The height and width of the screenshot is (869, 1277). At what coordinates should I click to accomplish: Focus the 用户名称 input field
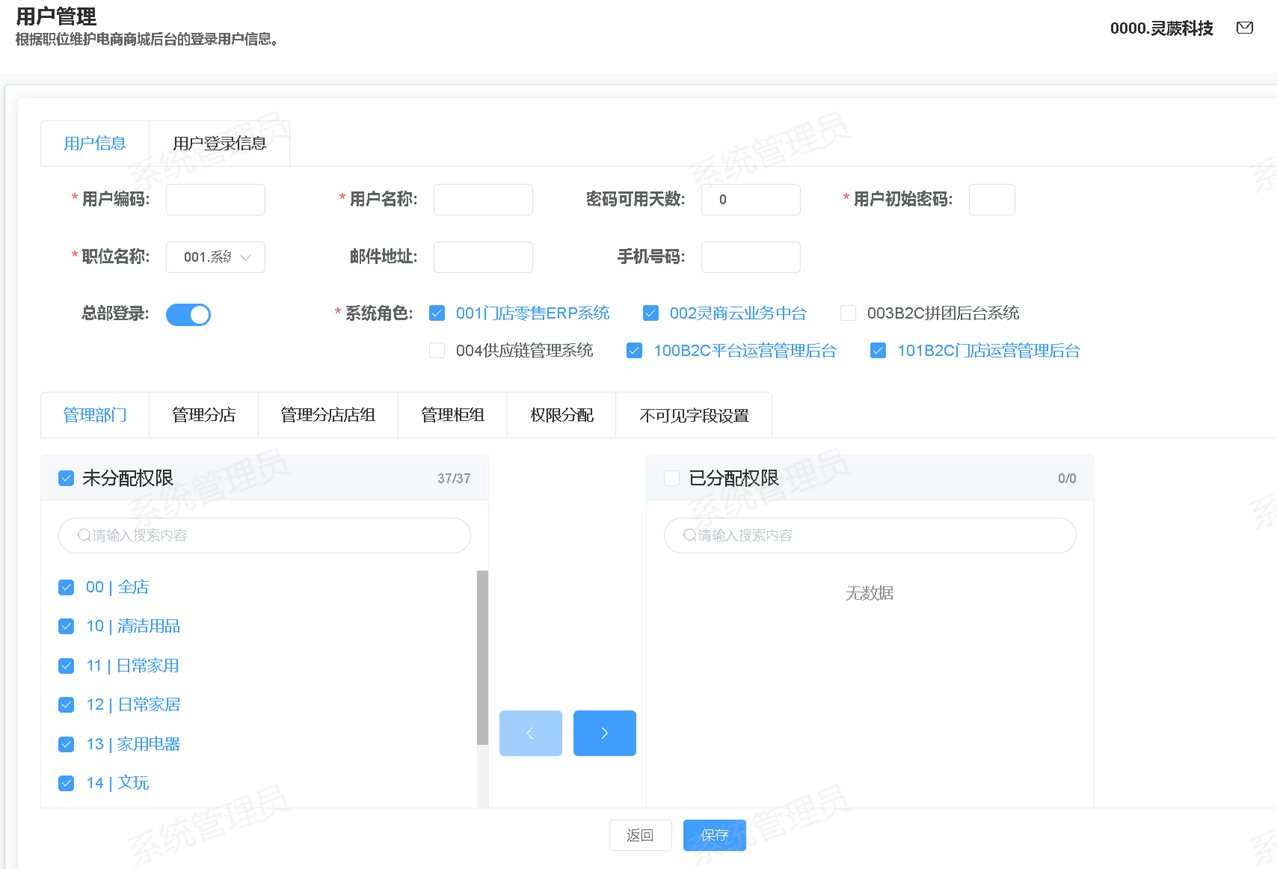pyautogui.click(x=483, y=199)
